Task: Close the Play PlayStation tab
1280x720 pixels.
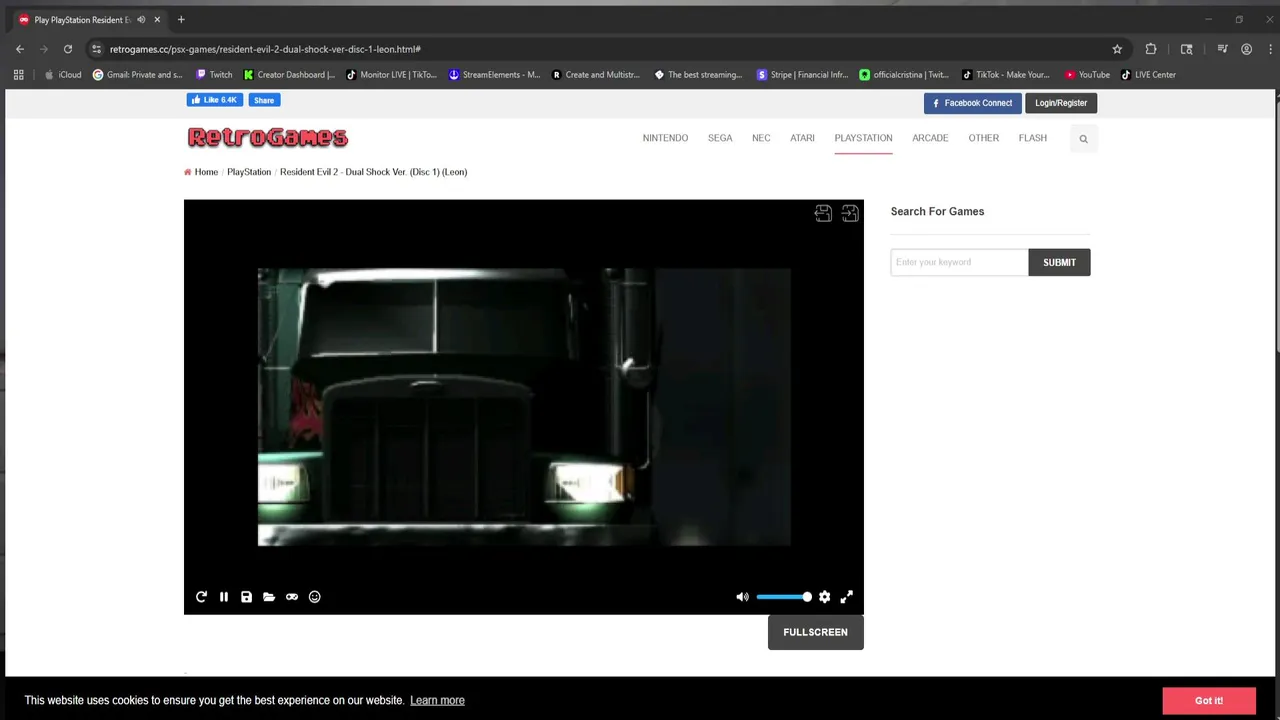Action: click(157, 20)
